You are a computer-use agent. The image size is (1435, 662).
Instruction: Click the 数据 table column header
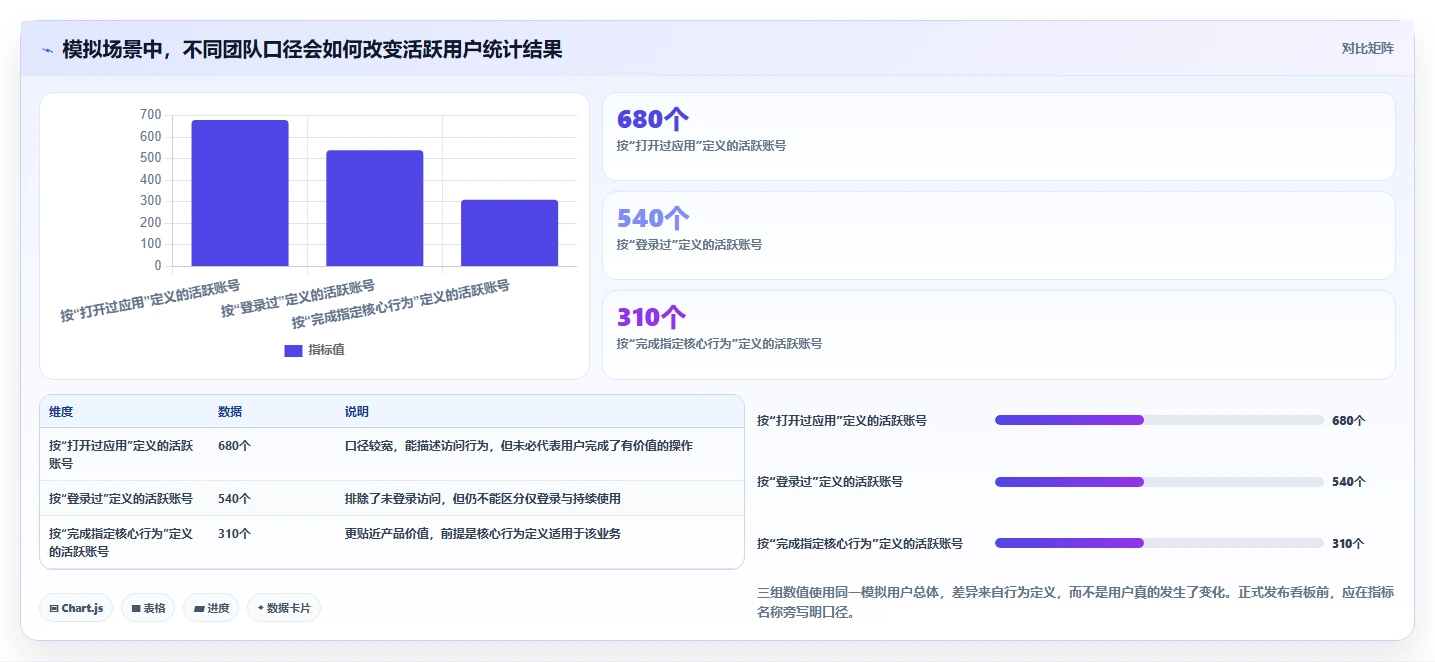coord(230,412)
